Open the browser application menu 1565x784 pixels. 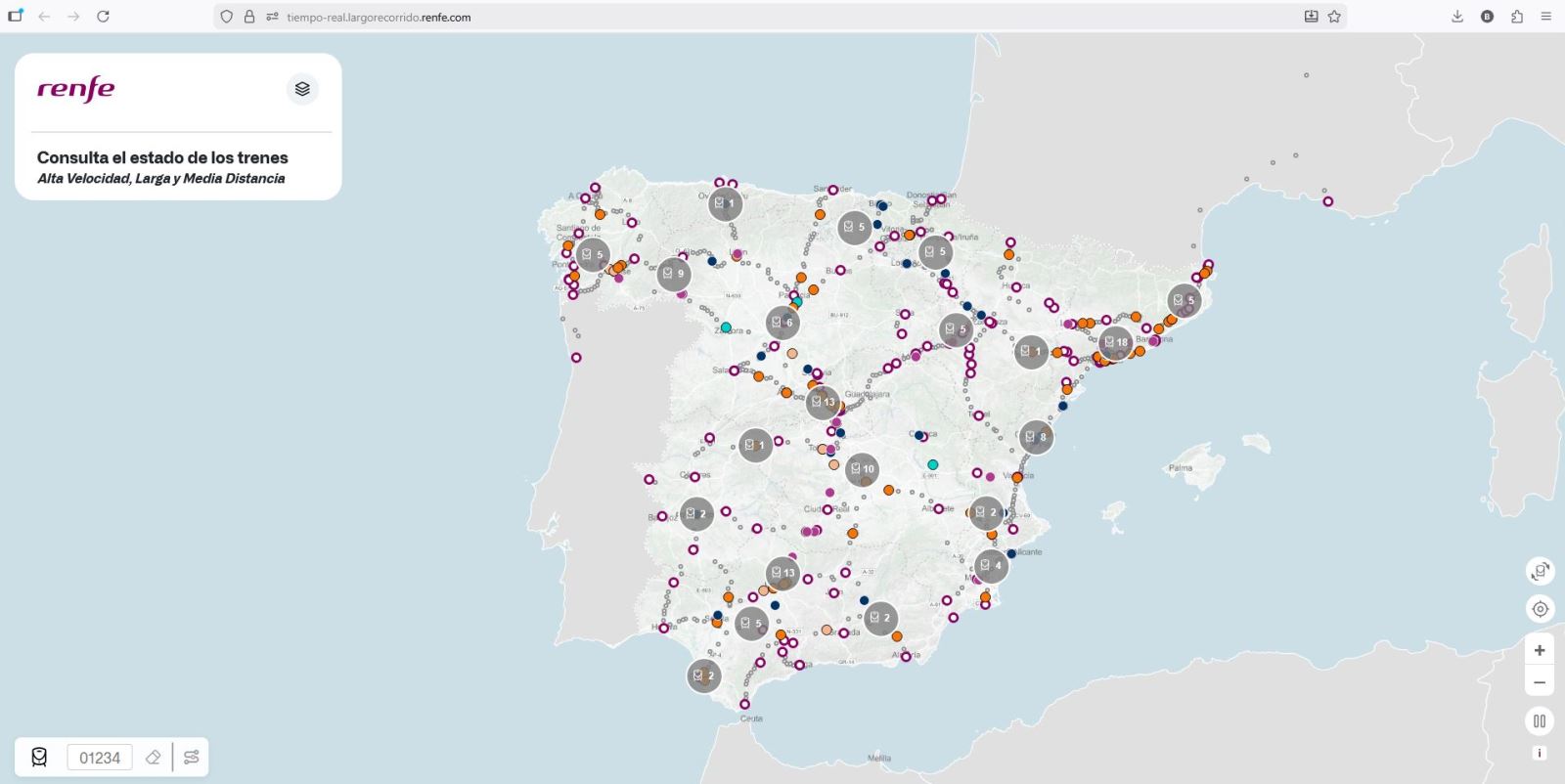[x=1546, y=17]
